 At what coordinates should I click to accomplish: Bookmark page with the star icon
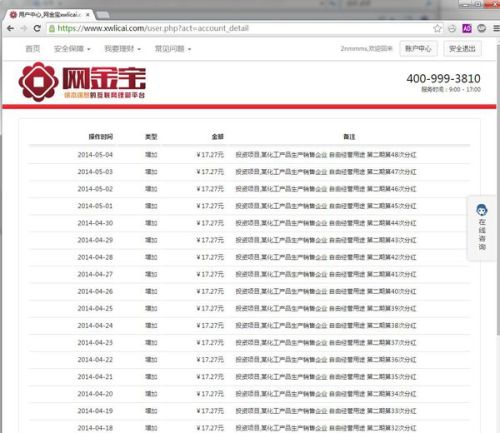point(437,29)
